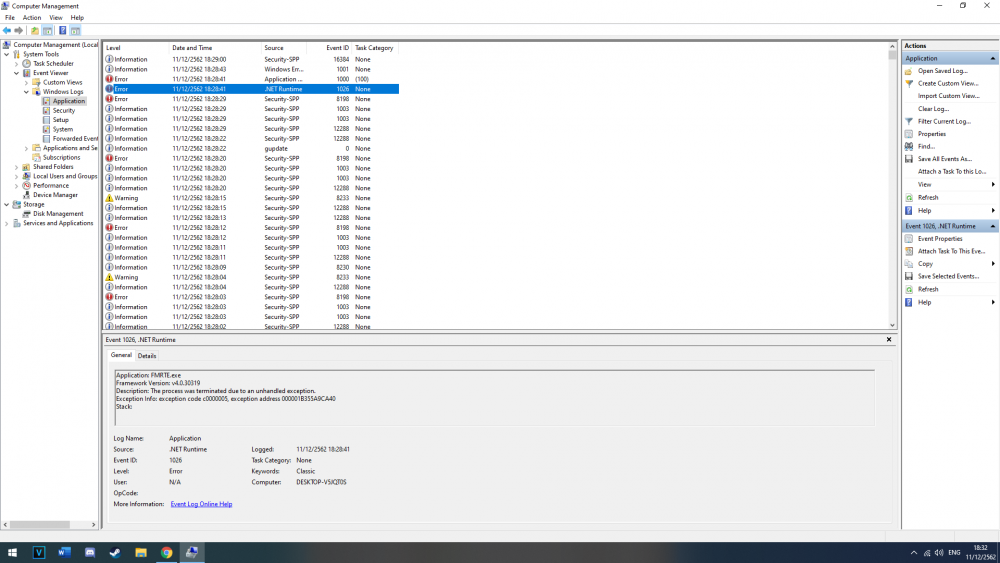Select the System log in tree
The width and height of the screenshot is (1000, 563).
click(62, 129)
